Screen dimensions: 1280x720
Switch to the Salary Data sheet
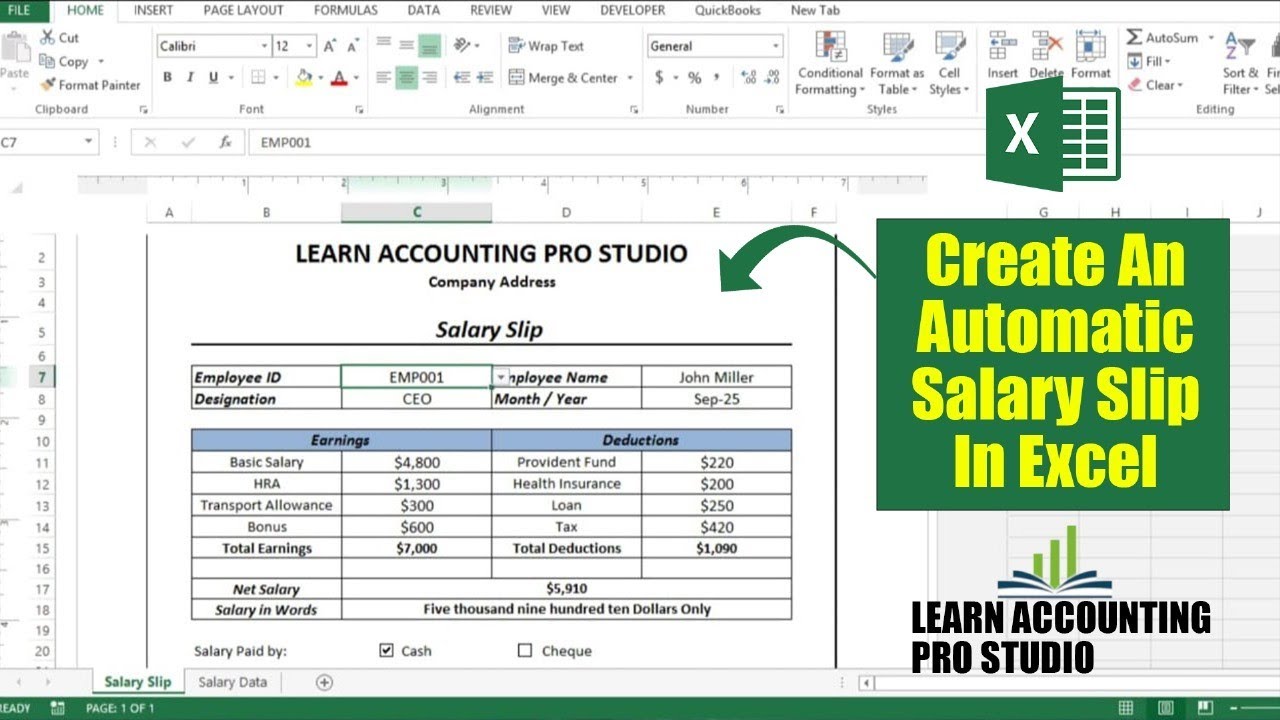232,682
